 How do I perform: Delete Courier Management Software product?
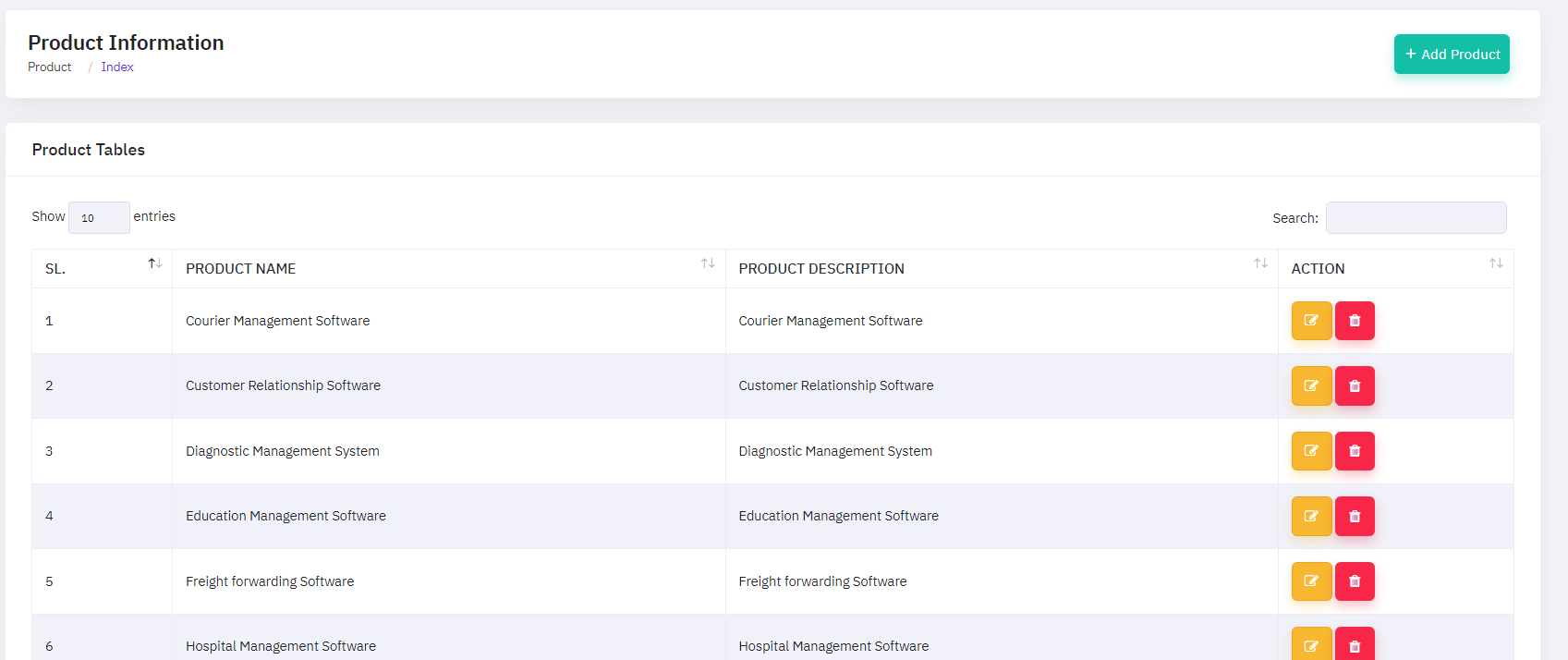pyautogui.click(x=1355, y=321)
